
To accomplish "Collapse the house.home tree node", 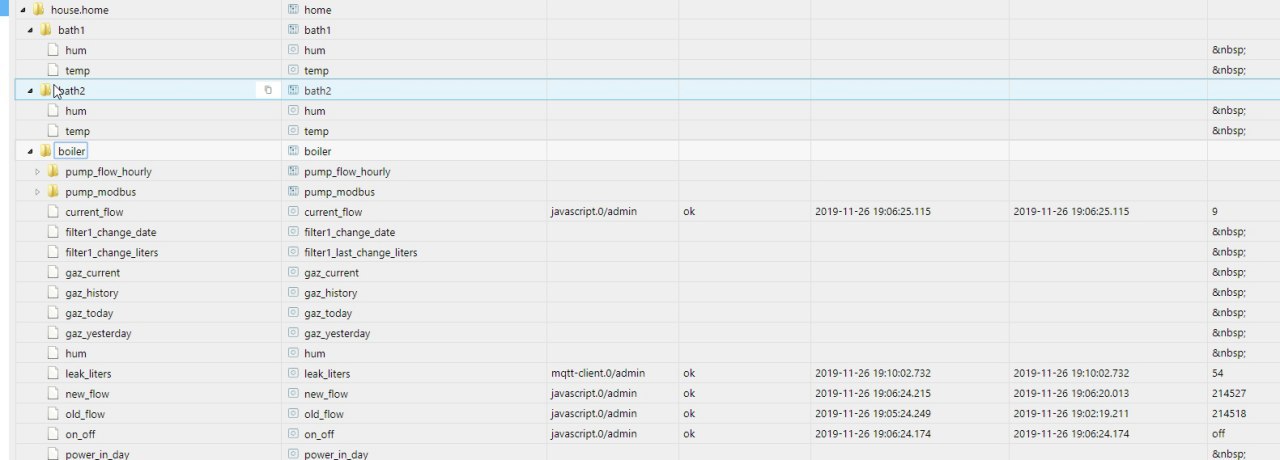I will pyautogui.click(x=23, y=10).
